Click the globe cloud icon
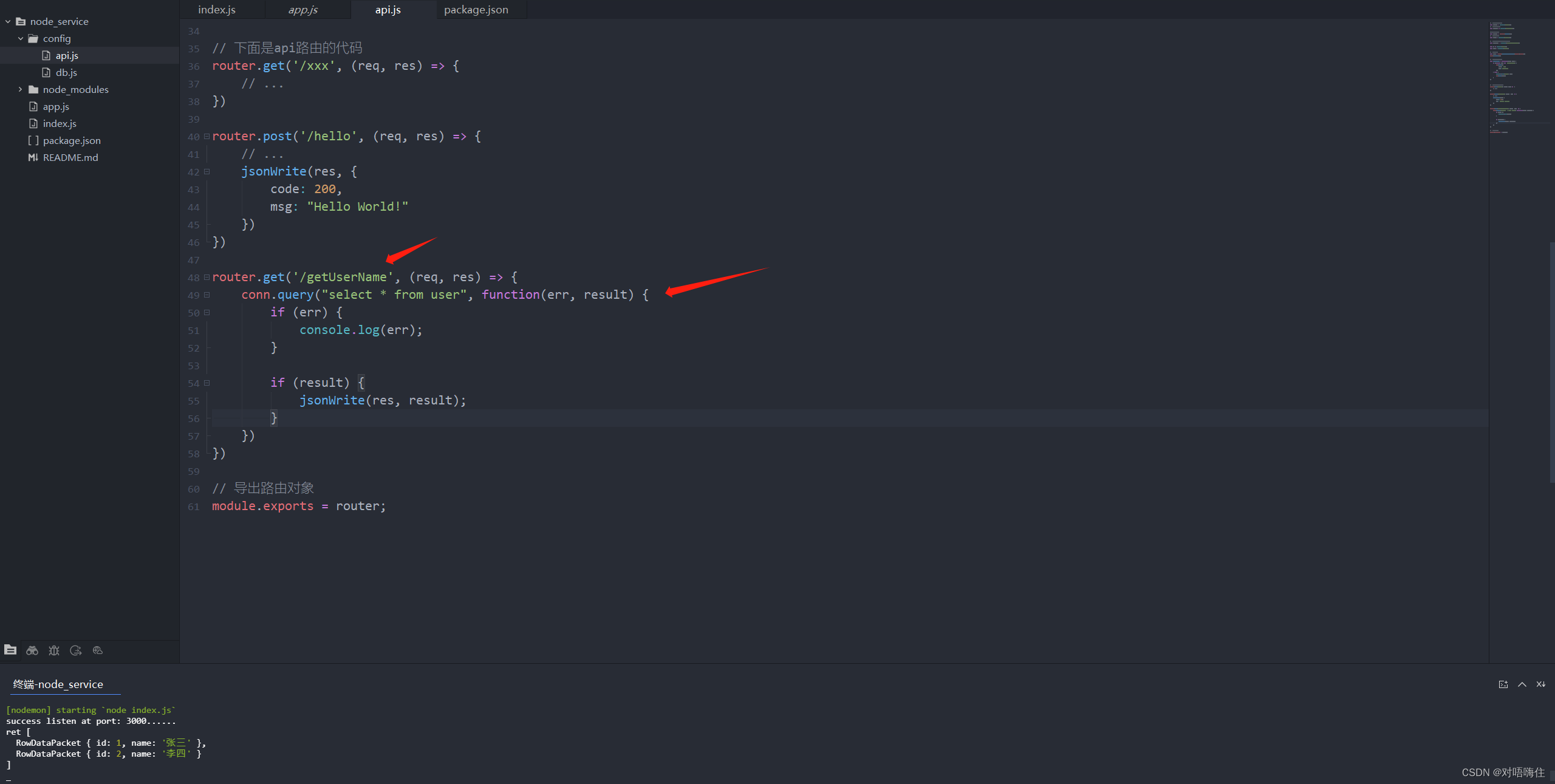This screenshot has height=784, width=1555. 98,650
